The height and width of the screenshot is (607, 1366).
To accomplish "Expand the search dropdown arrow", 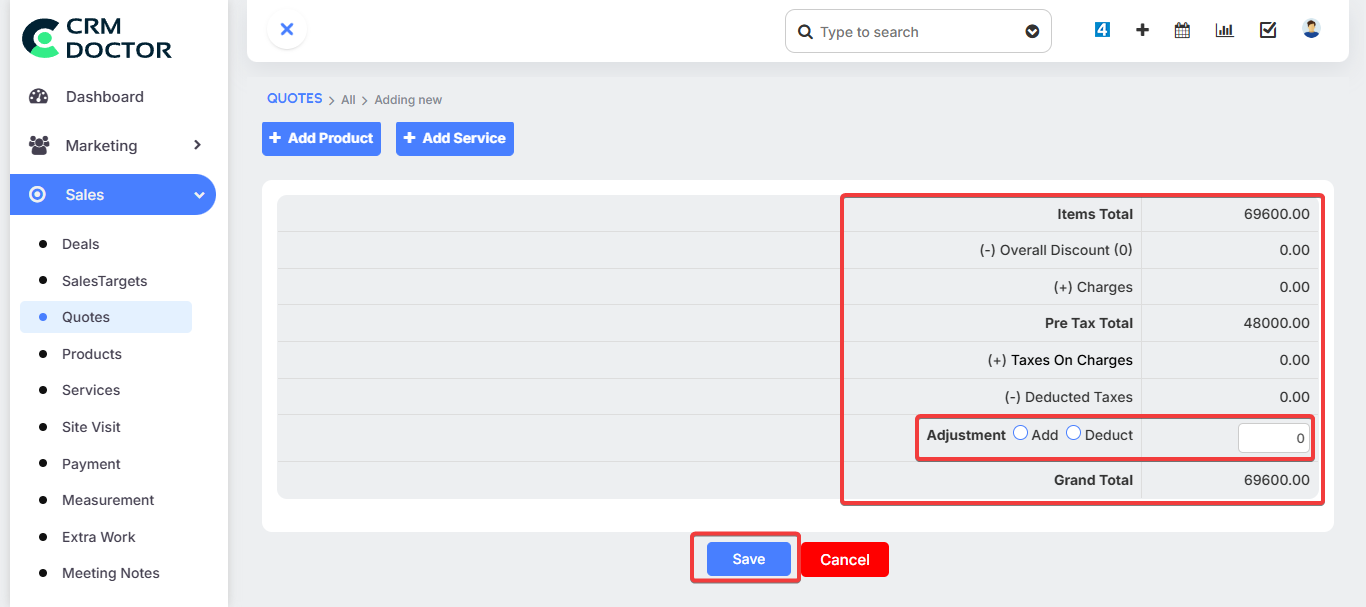I will [x=1032, y=32].
